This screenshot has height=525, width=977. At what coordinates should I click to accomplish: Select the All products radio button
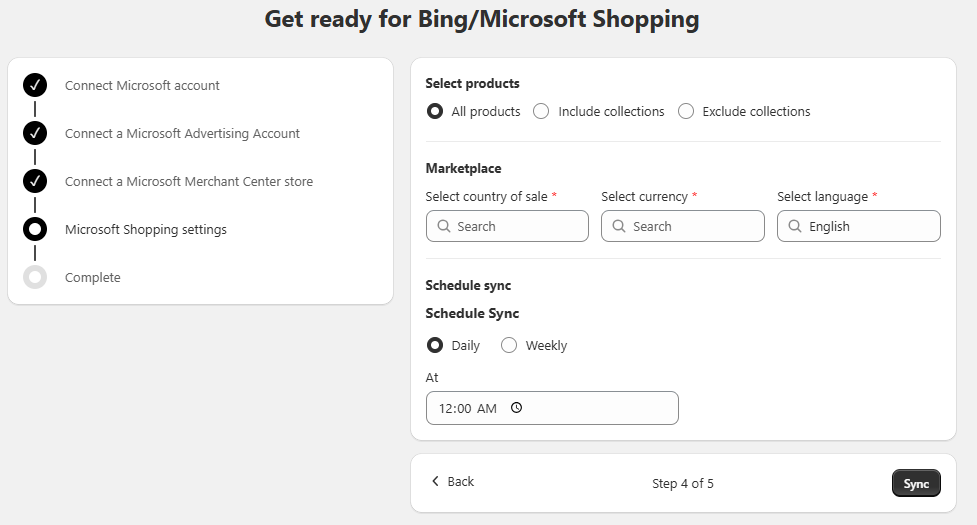[x=435, y=111]
